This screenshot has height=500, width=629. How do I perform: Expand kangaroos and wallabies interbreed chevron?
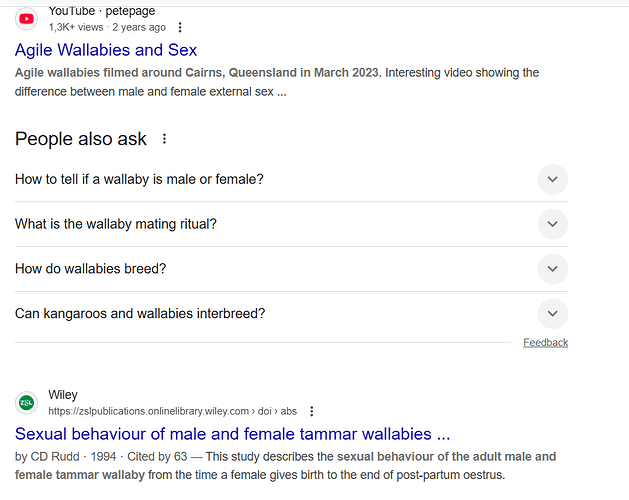(552, 314)
